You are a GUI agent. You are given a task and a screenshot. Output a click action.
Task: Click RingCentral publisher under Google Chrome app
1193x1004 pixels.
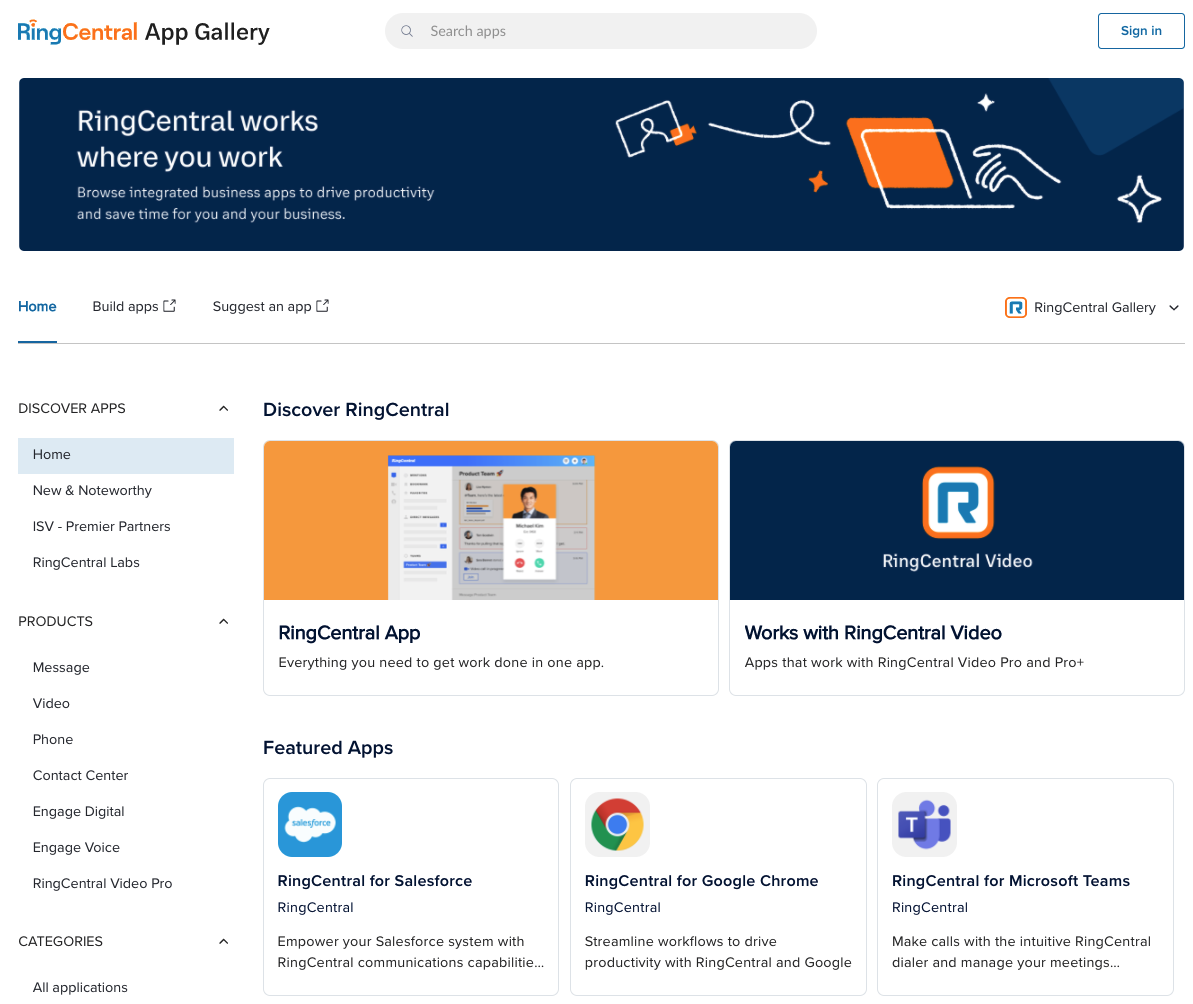click(x=622, y=907)
